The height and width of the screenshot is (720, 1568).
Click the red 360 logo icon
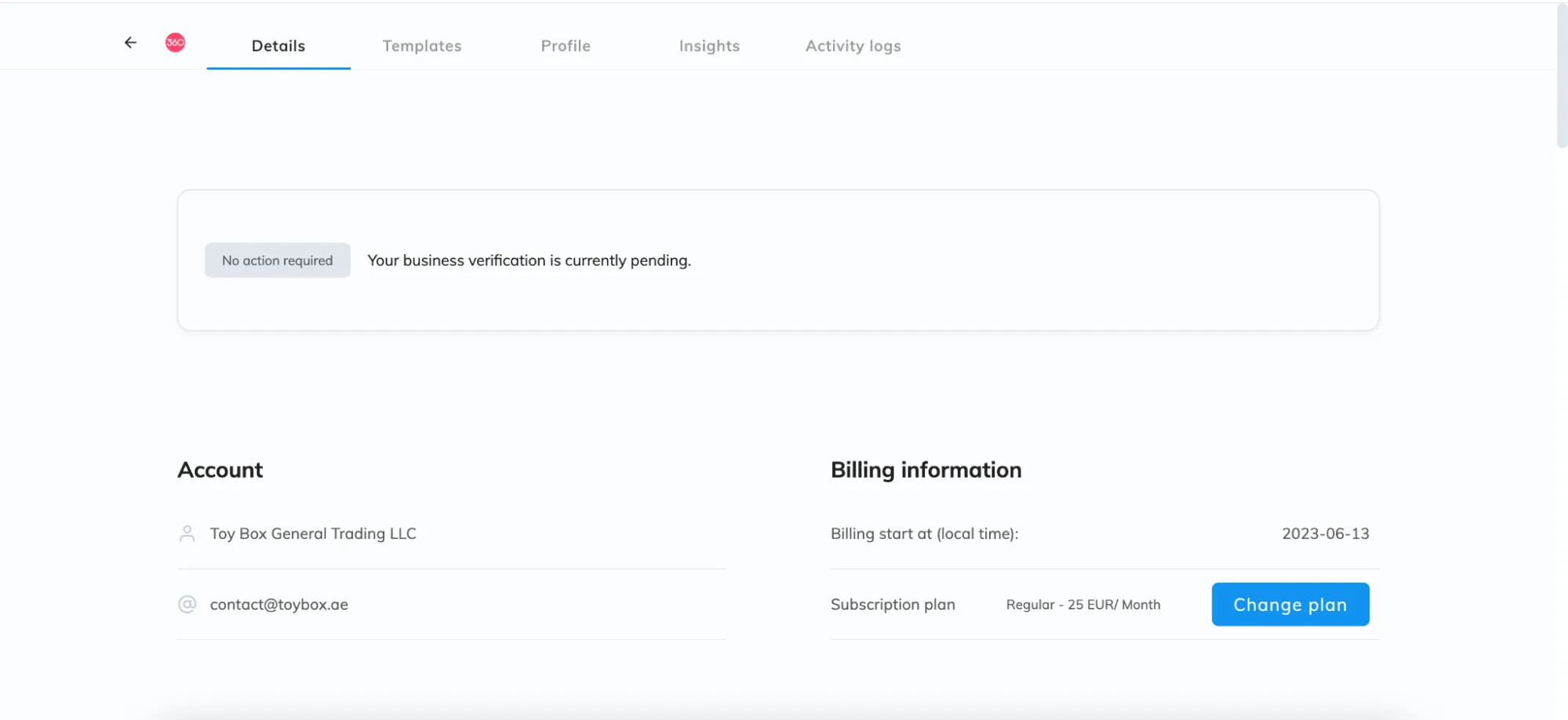tap(175, 42)
